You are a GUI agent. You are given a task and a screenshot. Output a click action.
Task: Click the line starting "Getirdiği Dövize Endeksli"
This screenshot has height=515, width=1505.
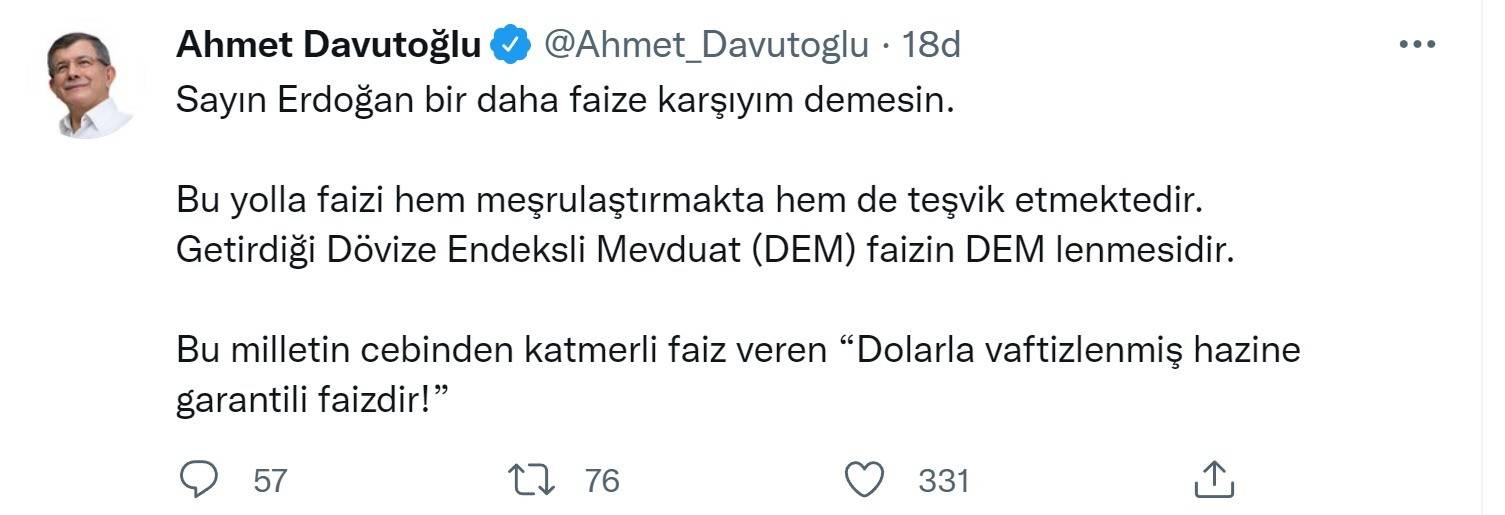pyautogui.click(x=705, y=250)
